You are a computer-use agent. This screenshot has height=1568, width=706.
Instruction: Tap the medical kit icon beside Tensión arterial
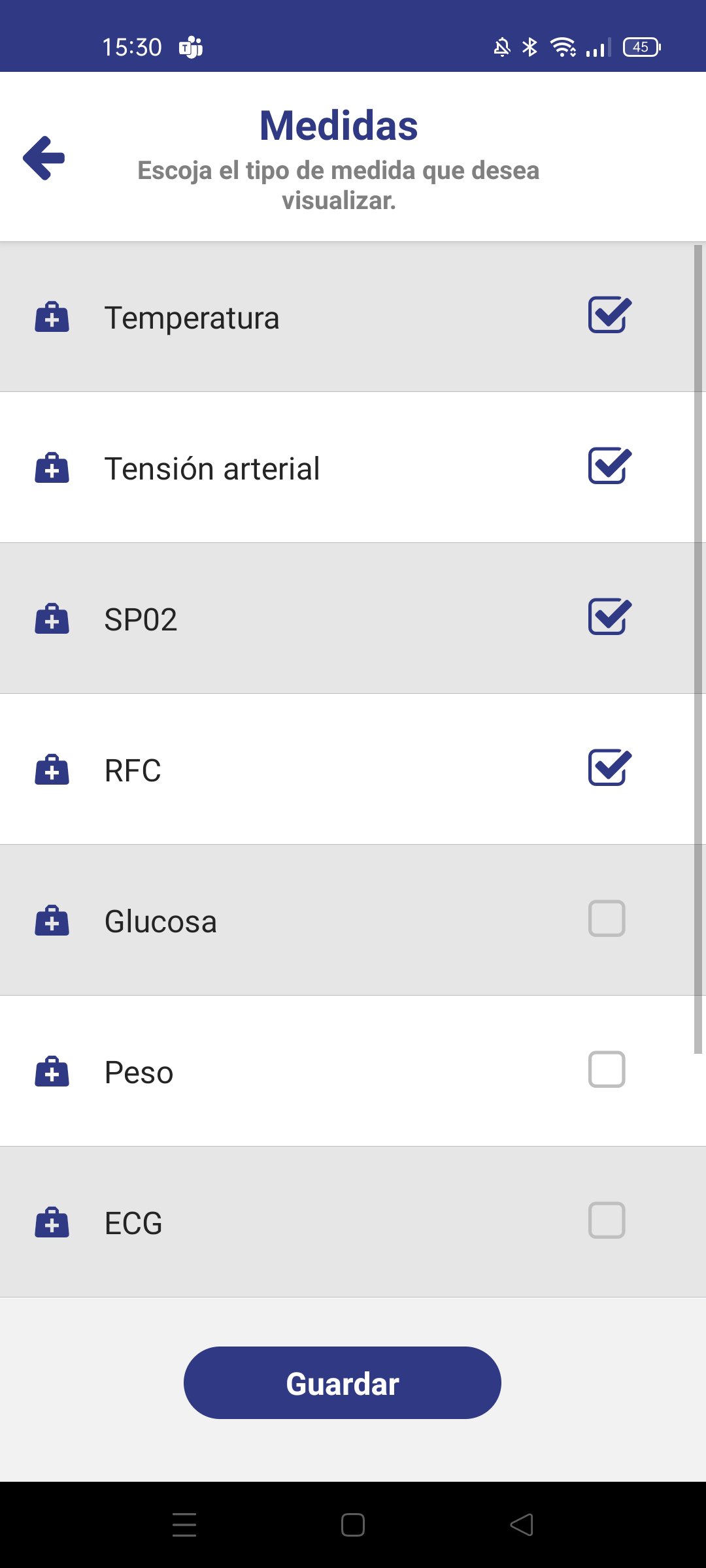52,468
